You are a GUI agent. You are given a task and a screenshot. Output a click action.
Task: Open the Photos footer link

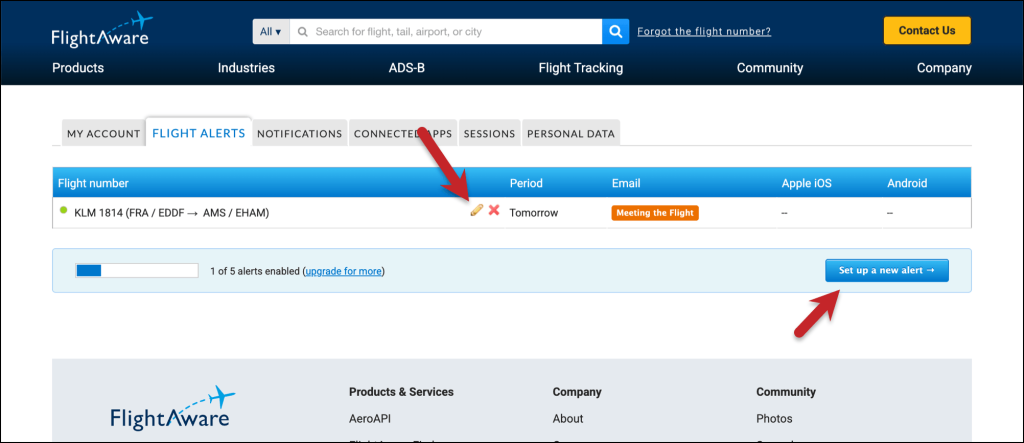[x=775, y=419]
